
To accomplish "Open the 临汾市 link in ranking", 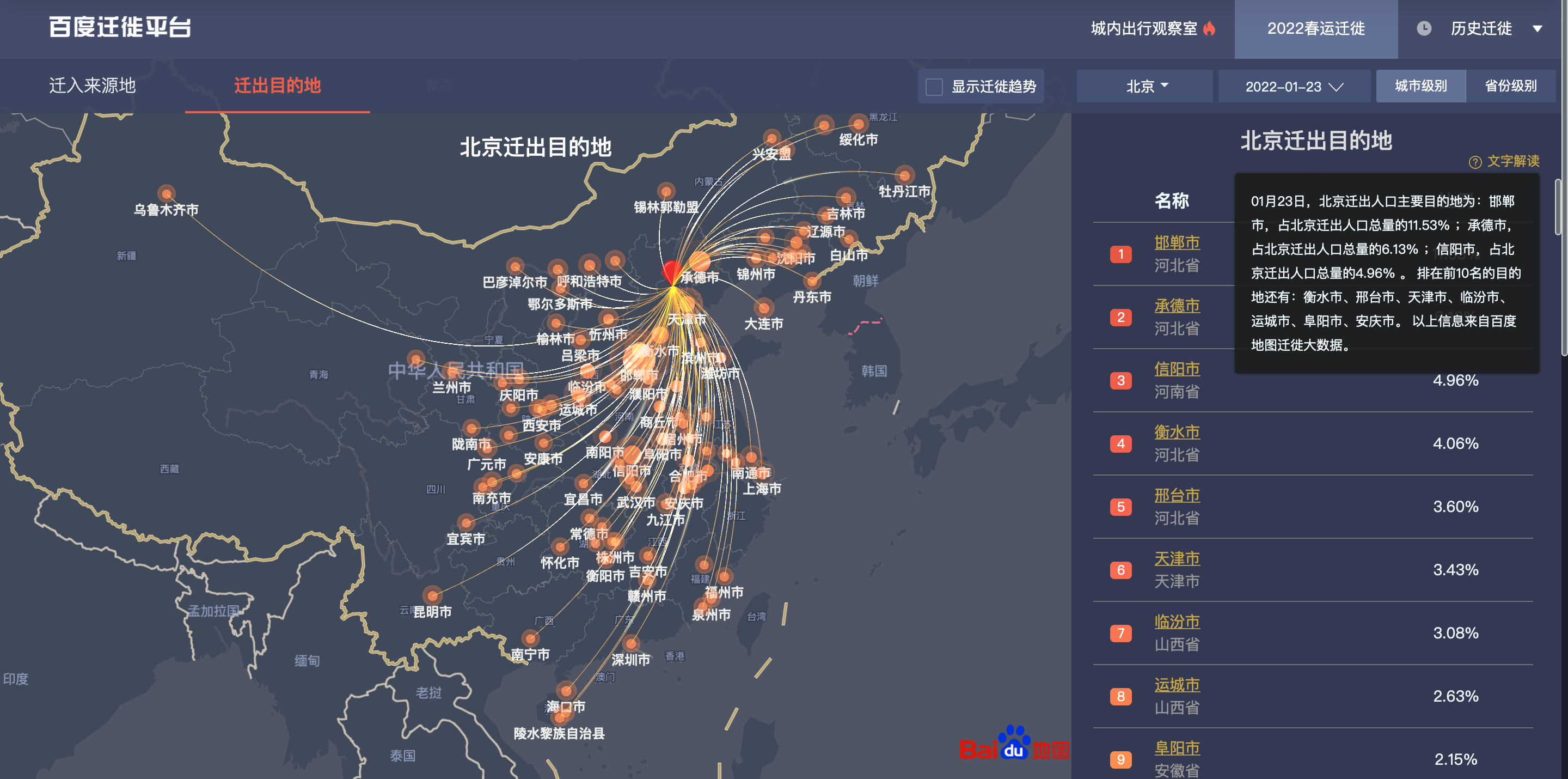I will coord(1177,621).
